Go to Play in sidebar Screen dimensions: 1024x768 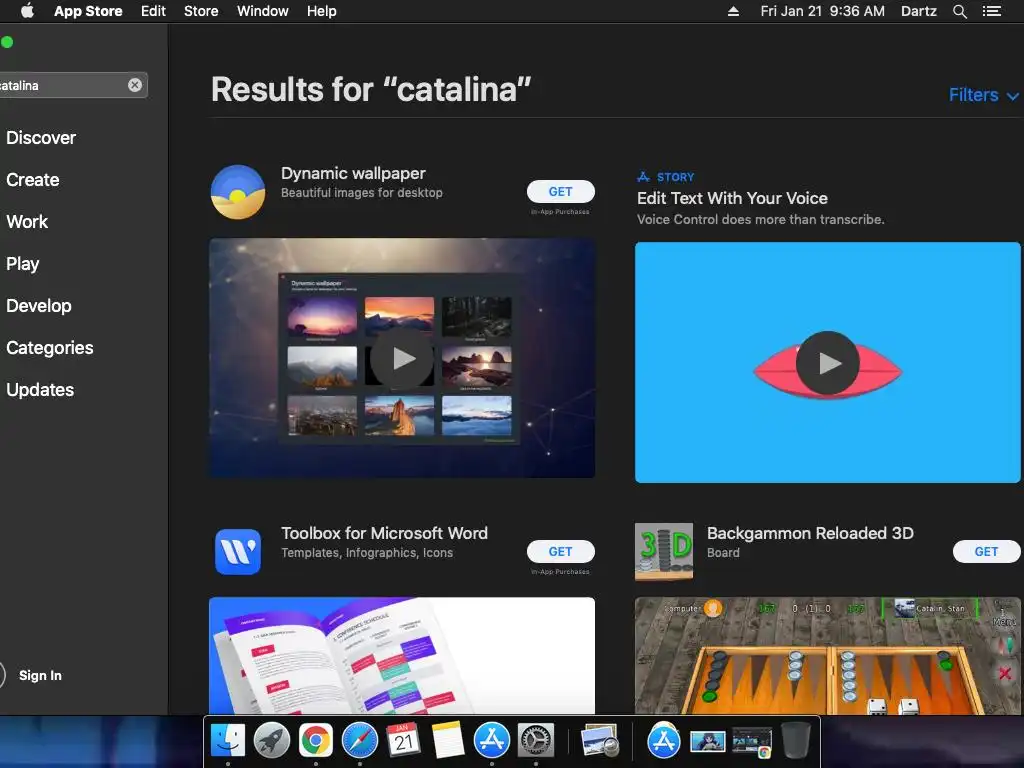pos(23,264)
